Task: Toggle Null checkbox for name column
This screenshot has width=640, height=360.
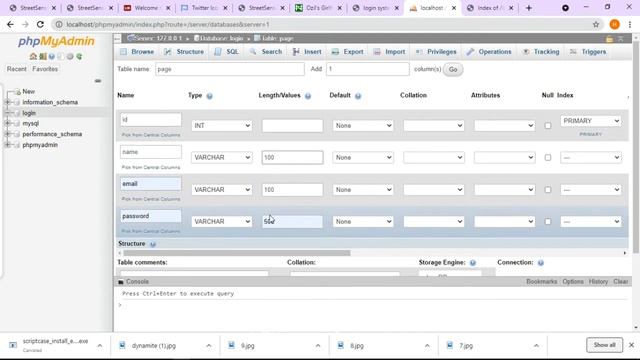Action: 548,158
